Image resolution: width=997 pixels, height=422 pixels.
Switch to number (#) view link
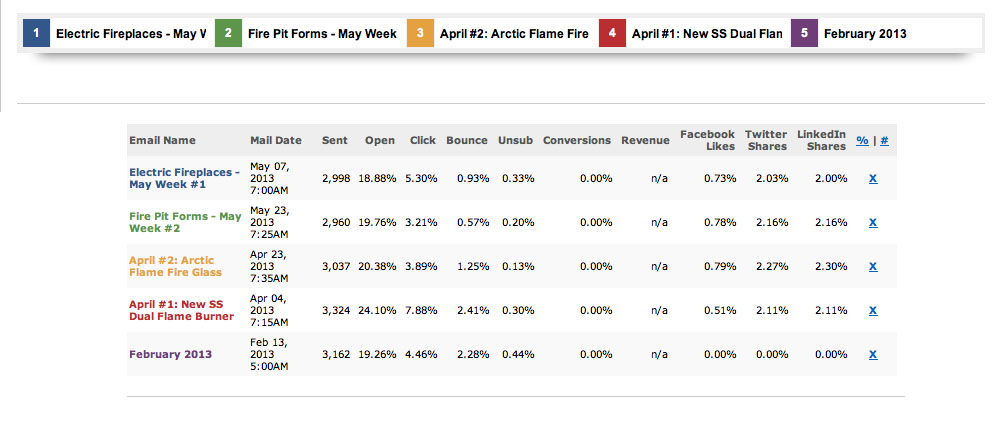(x=885, y=141)
